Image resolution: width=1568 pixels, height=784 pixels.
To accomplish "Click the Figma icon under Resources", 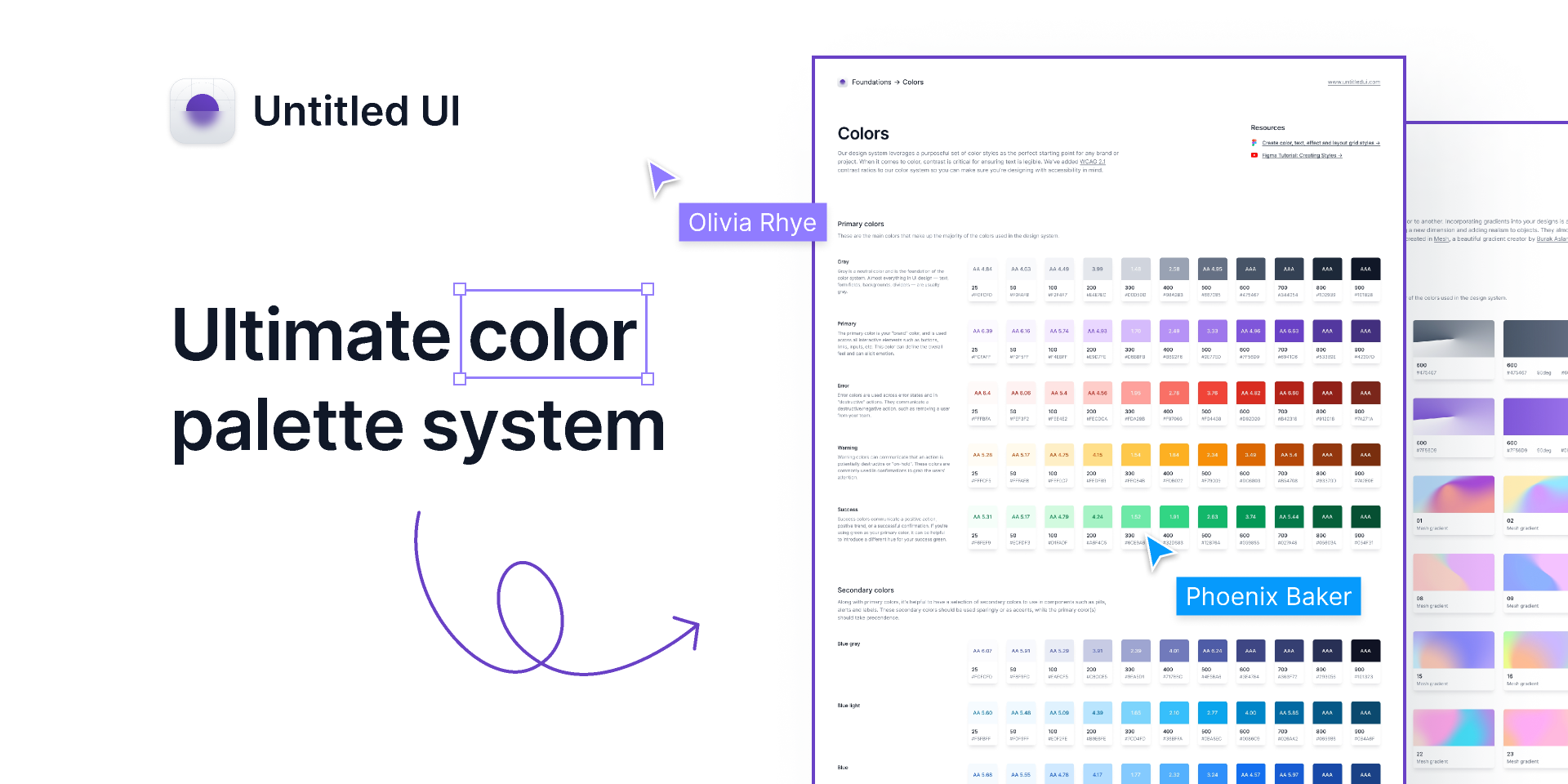I will pos(1254,143).
